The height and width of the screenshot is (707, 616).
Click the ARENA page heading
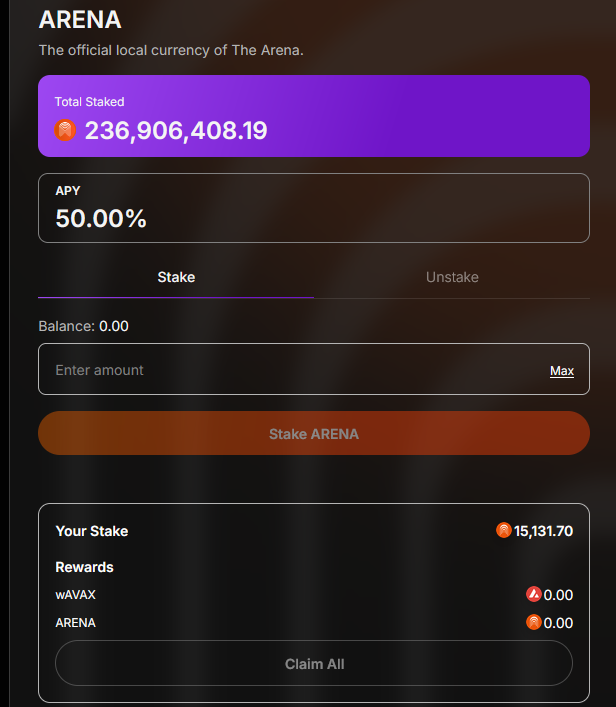[80, 20]
